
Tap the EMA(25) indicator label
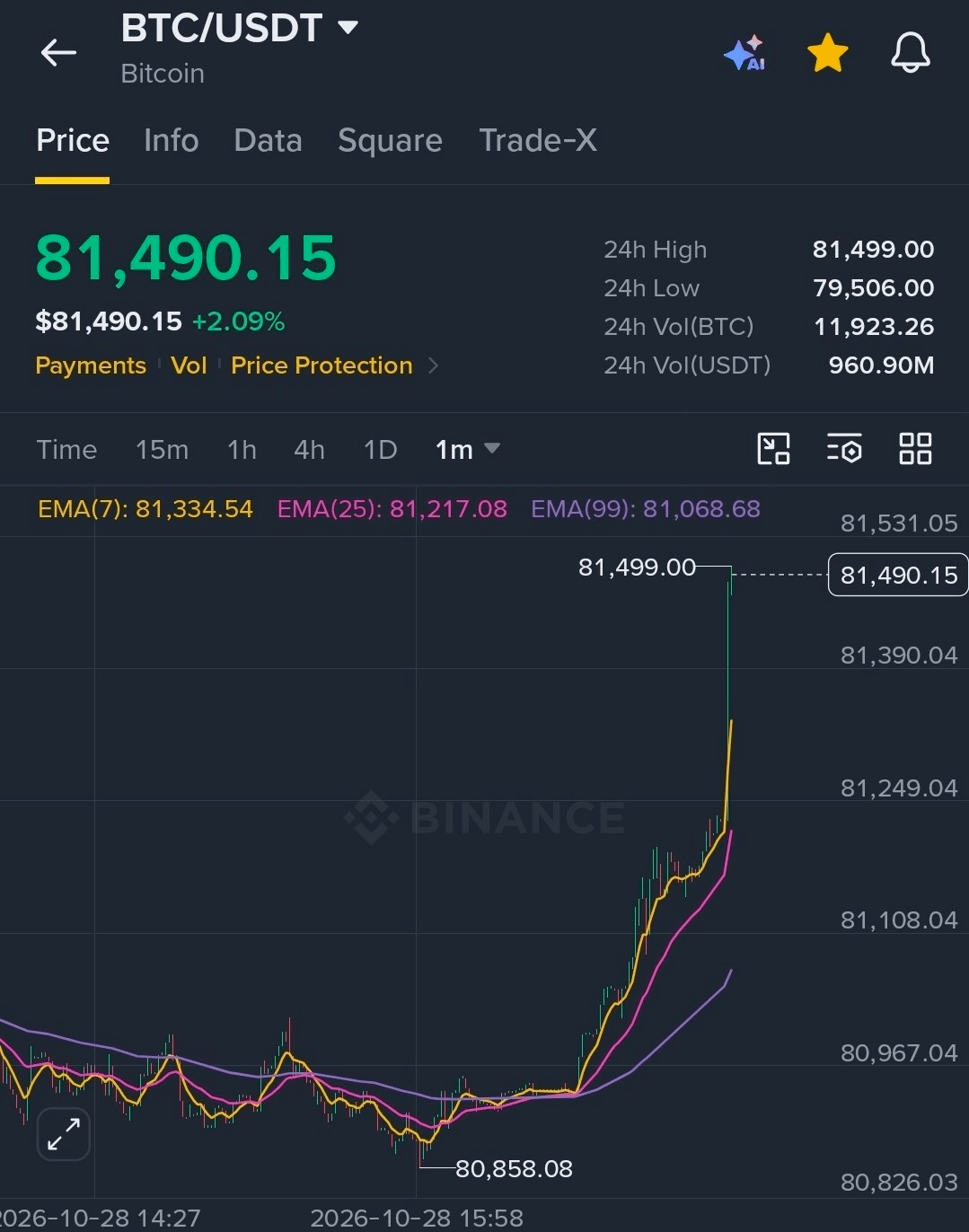pyautogui.click(x=392, y=509)
